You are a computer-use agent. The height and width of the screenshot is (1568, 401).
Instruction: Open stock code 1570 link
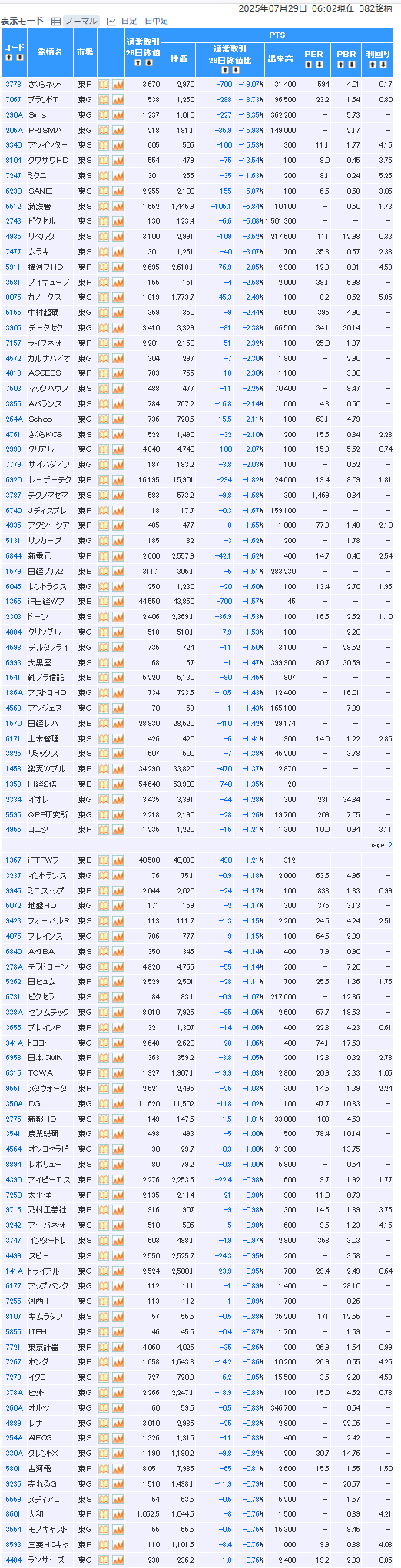click(x=13, y=723)
